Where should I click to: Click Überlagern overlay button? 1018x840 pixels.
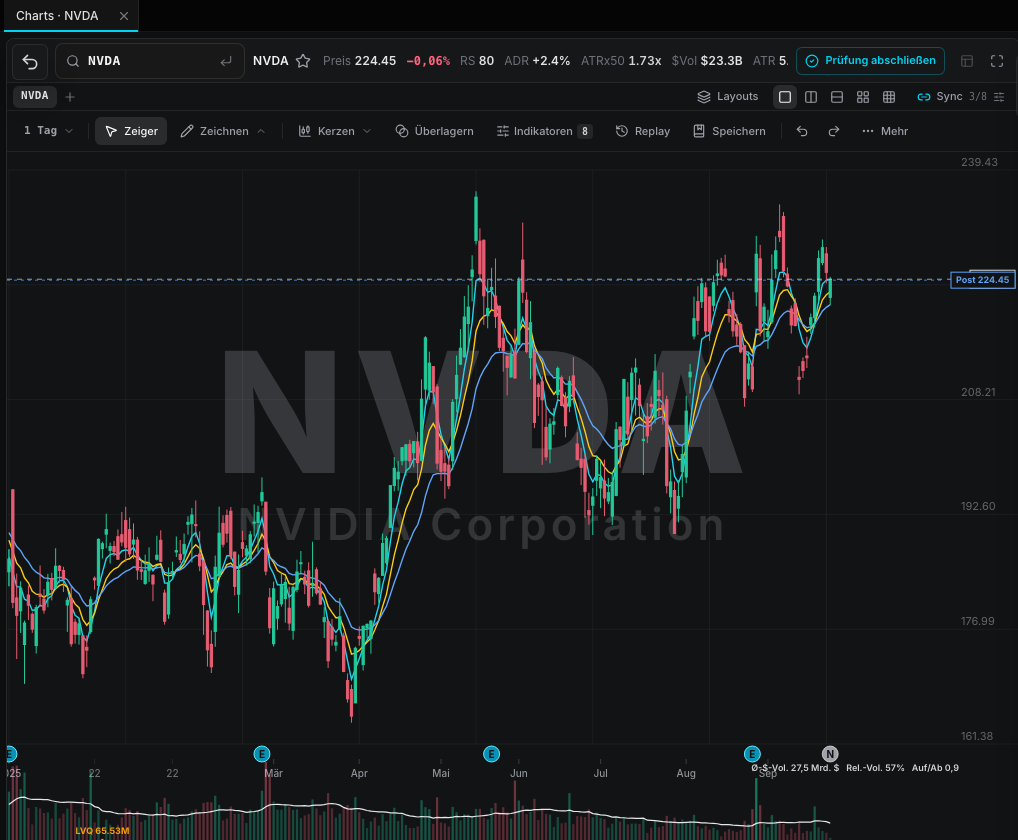pyautogui.click(x=434, y=131)
